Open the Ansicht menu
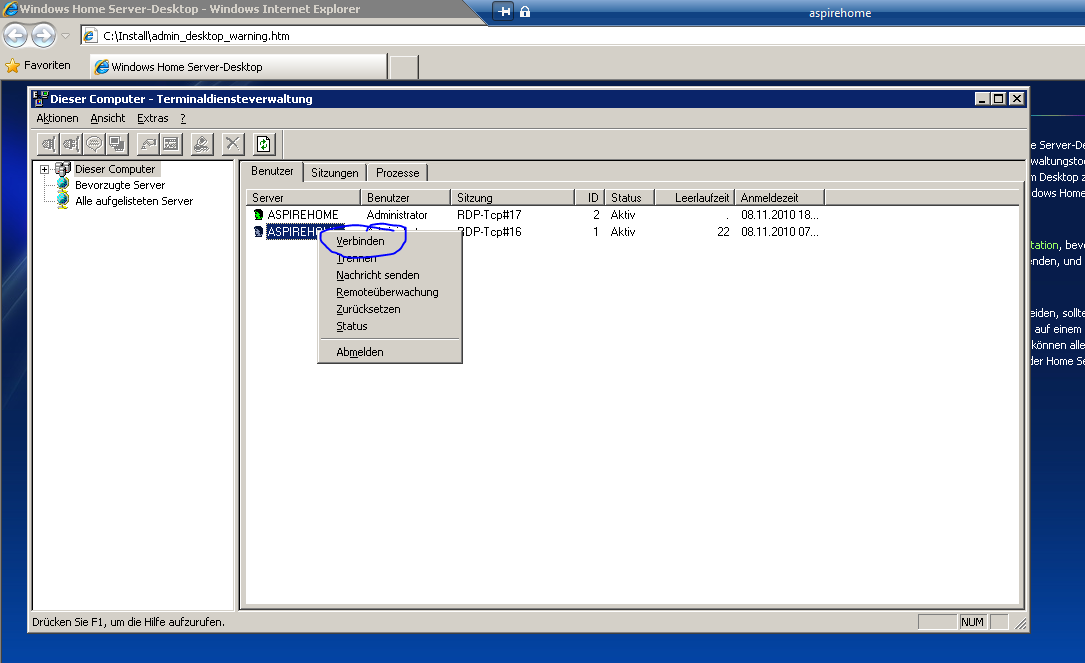Image resolution: width=1085 pixels, height=663 pixels. [108, 118]
